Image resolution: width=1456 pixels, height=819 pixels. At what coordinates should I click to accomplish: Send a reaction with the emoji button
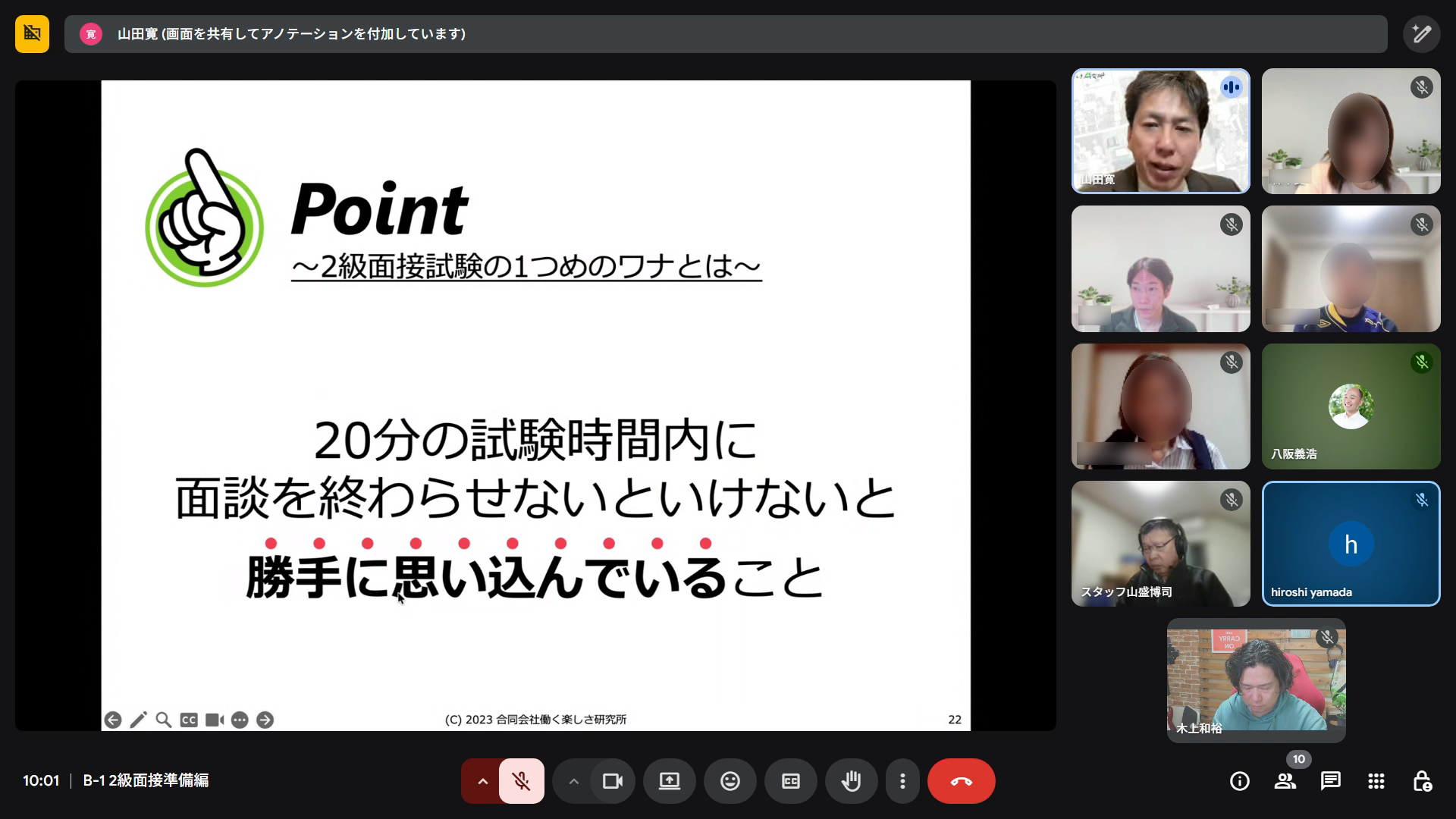click(x=730, y=781)
